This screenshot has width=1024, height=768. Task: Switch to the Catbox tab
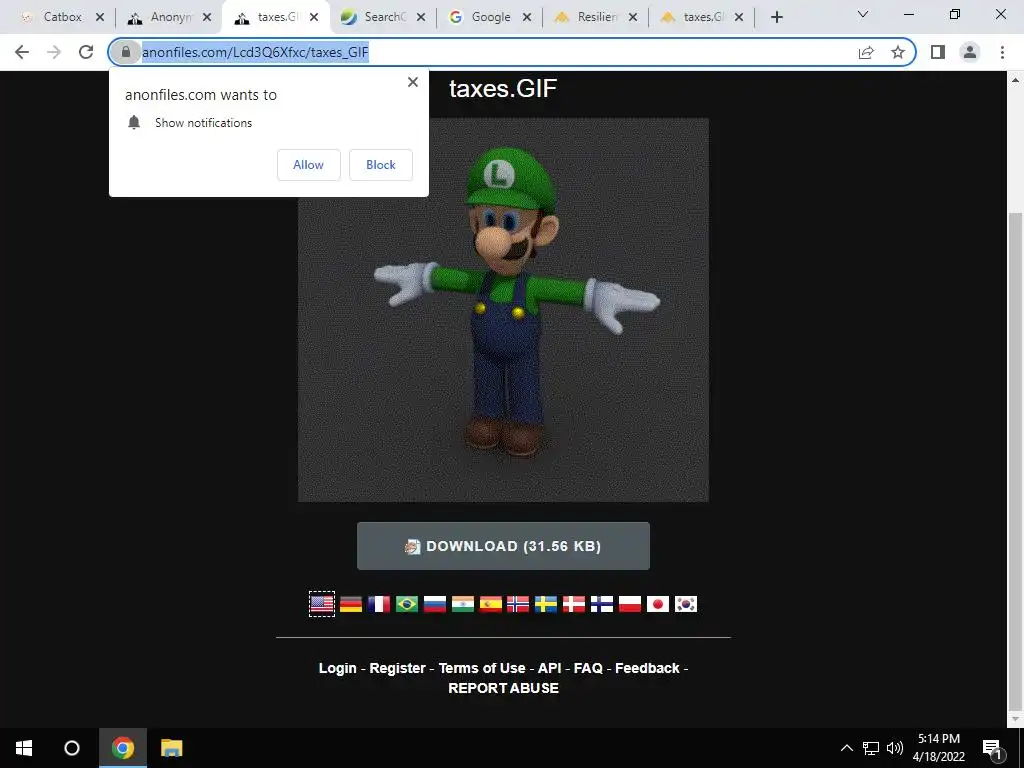(x=63, y=17)
